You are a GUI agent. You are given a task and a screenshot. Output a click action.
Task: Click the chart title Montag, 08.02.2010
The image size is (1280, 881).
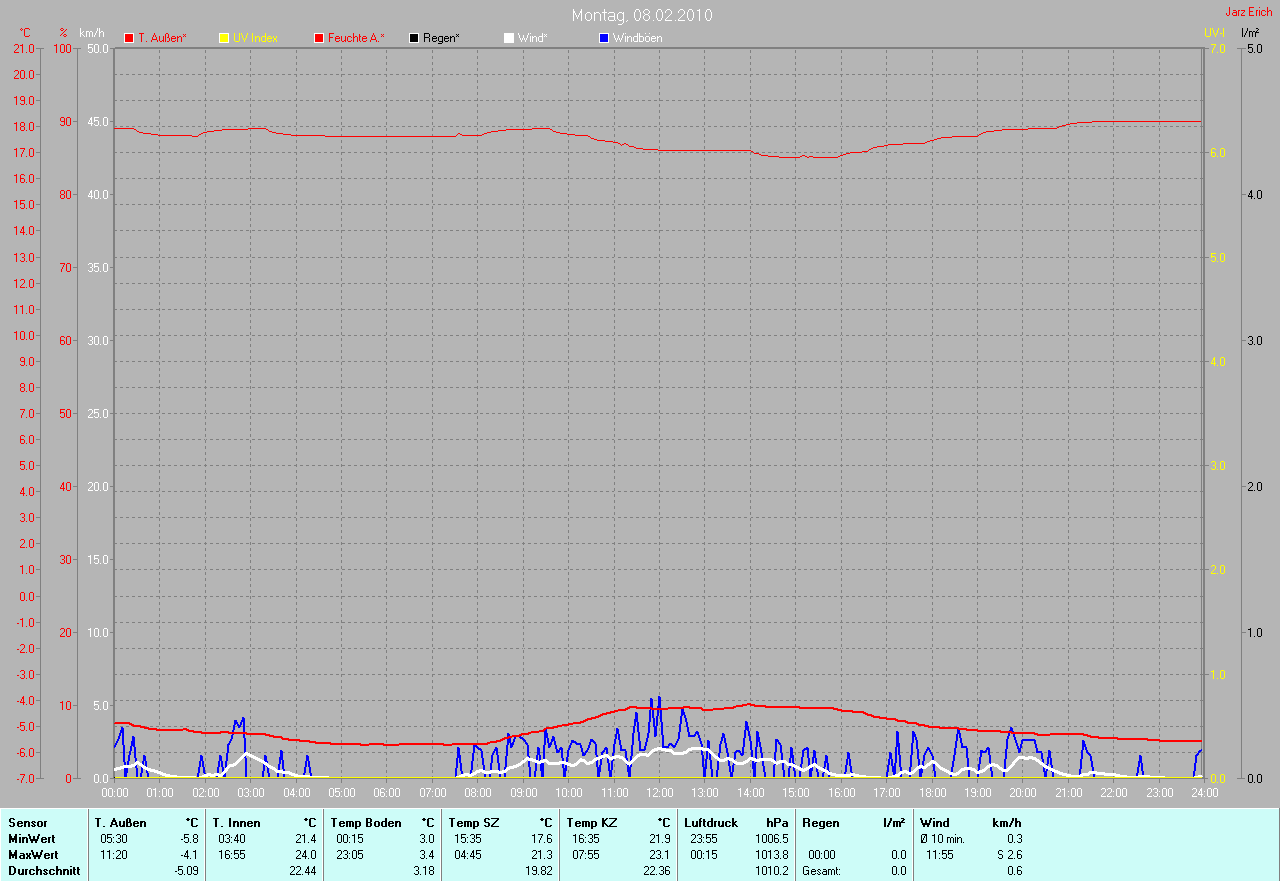[642, 16]
